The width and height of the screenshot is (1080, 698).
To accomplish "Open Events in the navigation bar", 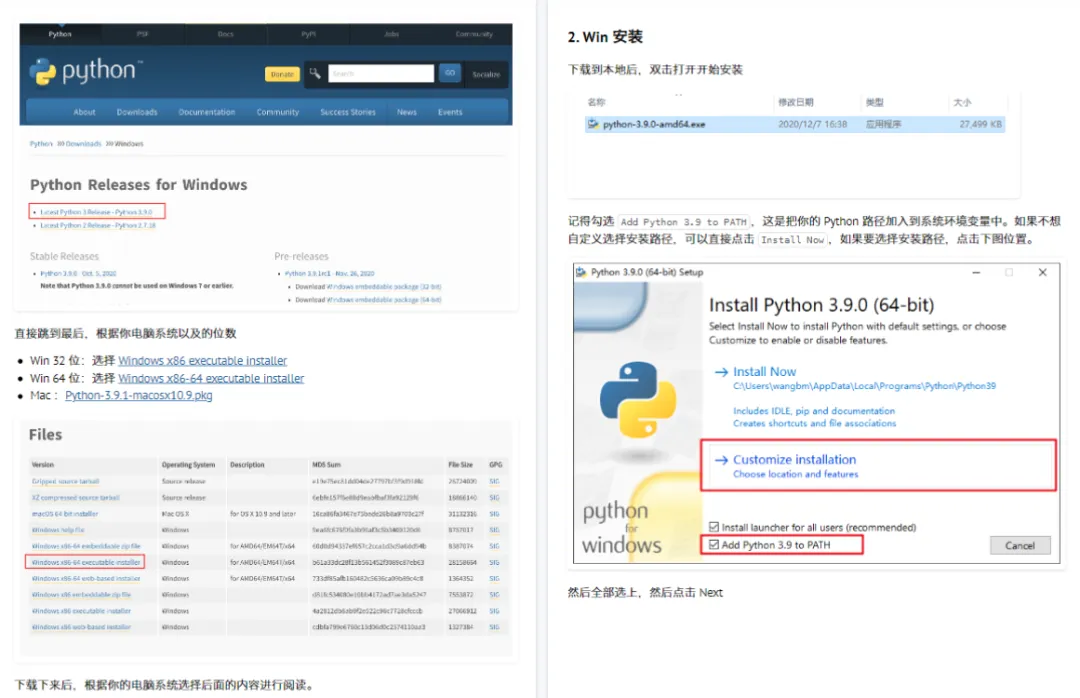I will point(450,112).
